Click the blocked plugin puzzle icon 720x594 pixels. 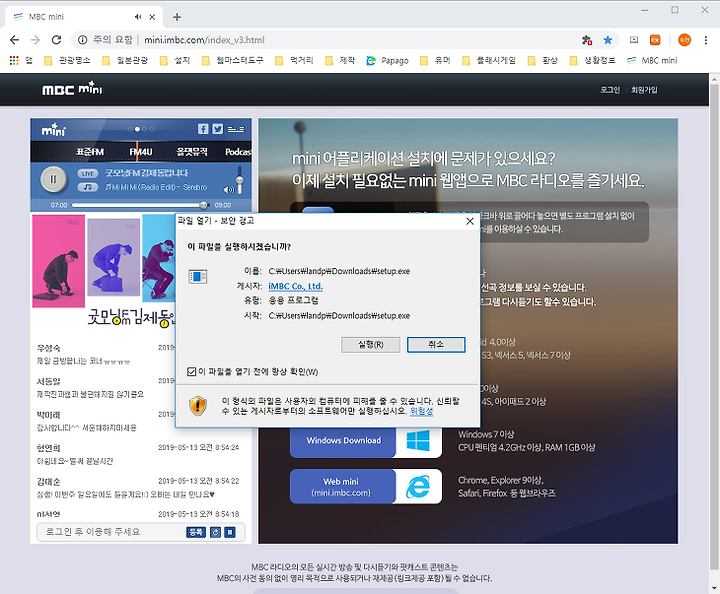coord(586,40)
